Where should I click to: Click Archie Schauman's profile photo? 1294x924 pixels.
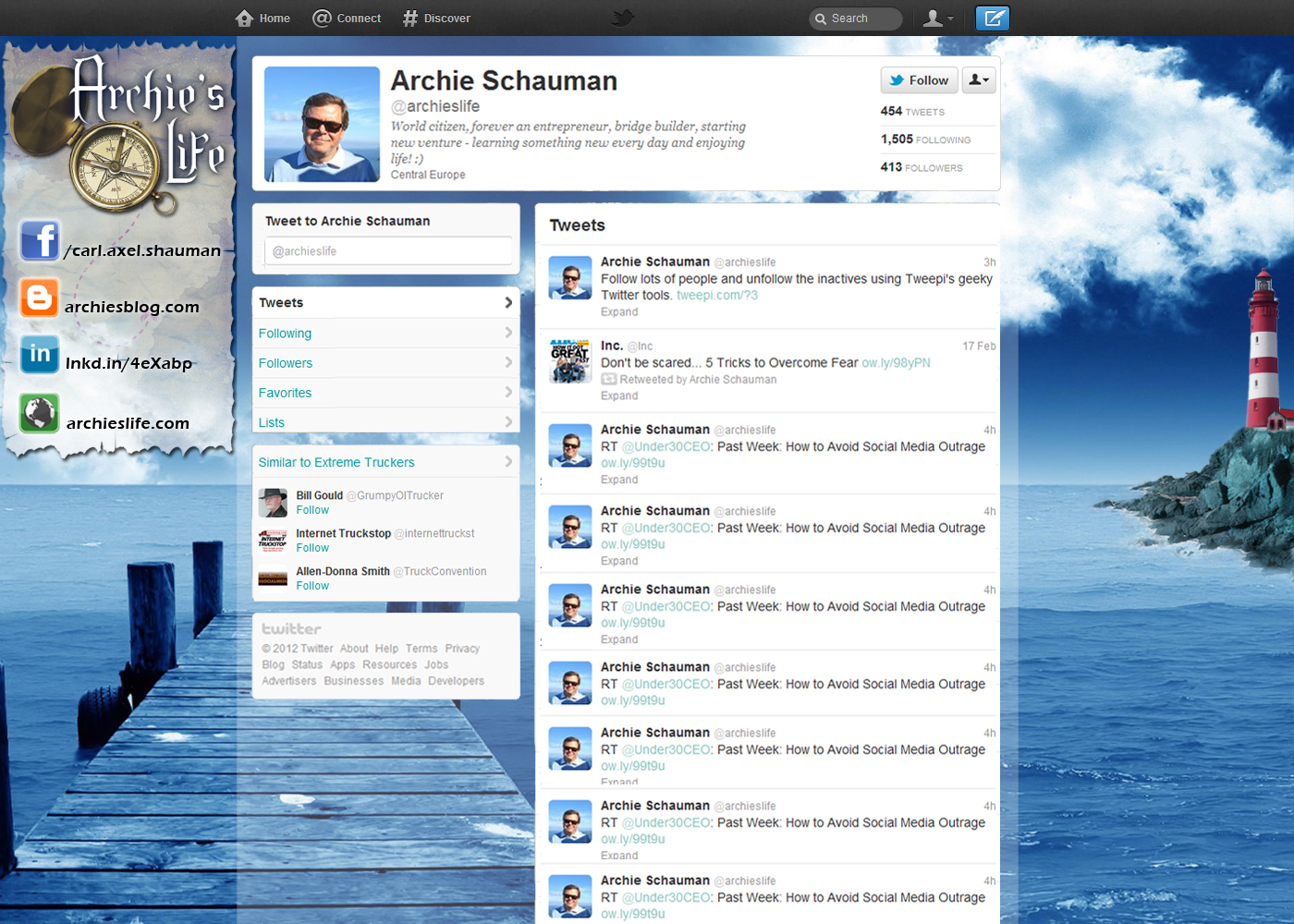tap(322, 124)
